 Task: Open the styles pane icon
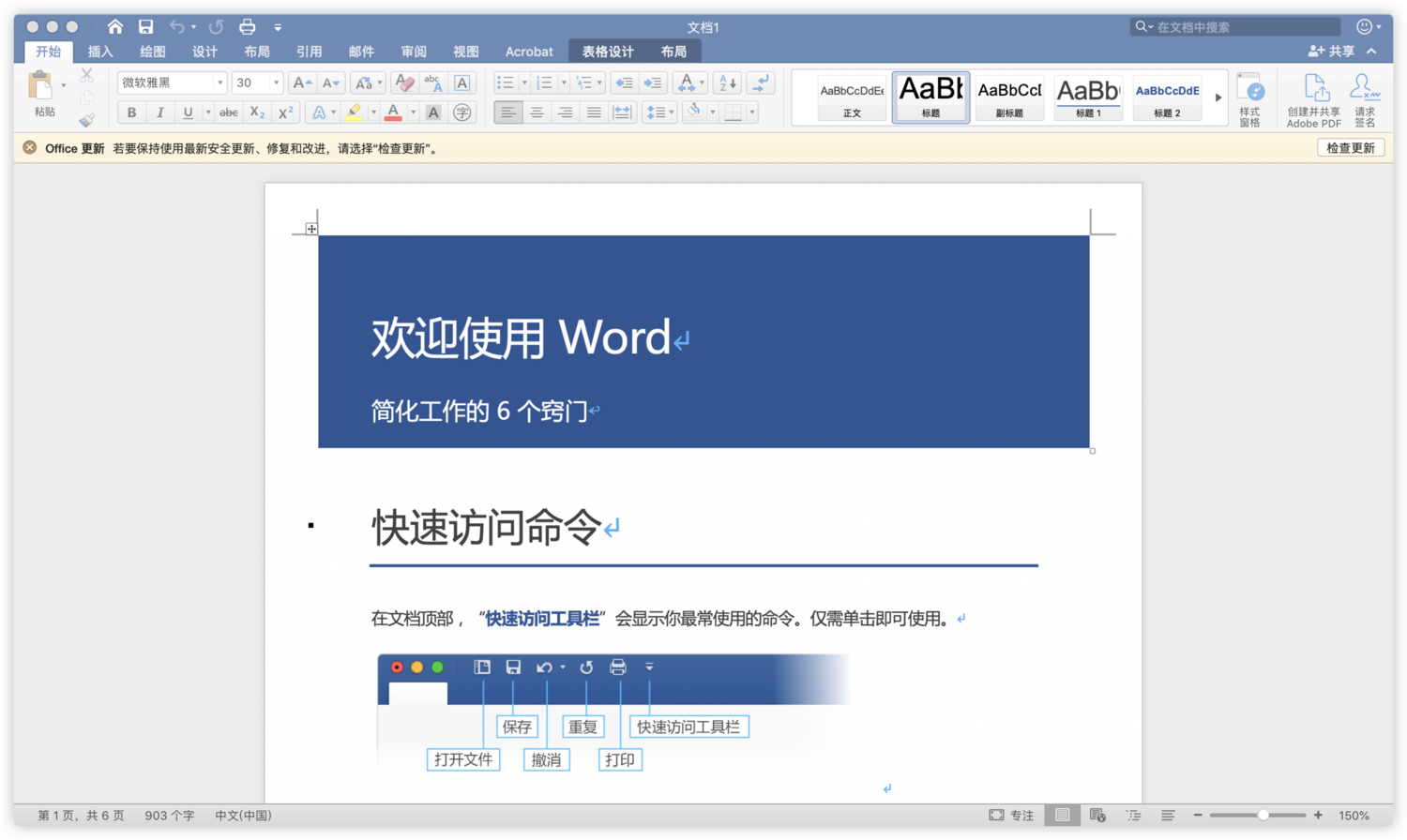coord(1249,97)
